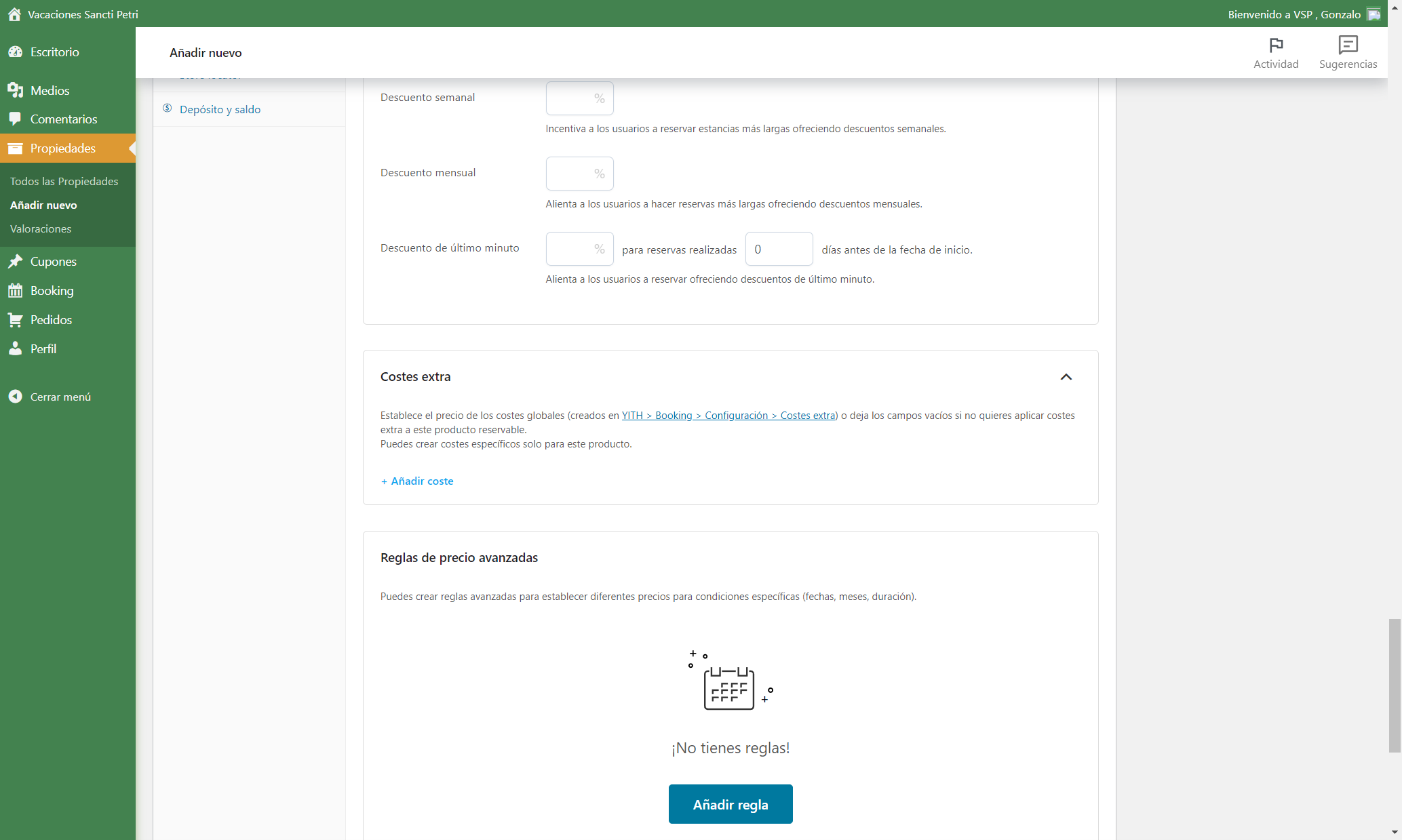Click the Propiedades archive icon
Image resolution: width=1402 pixels, height=840 pixels.
click(x=16, y=148)
